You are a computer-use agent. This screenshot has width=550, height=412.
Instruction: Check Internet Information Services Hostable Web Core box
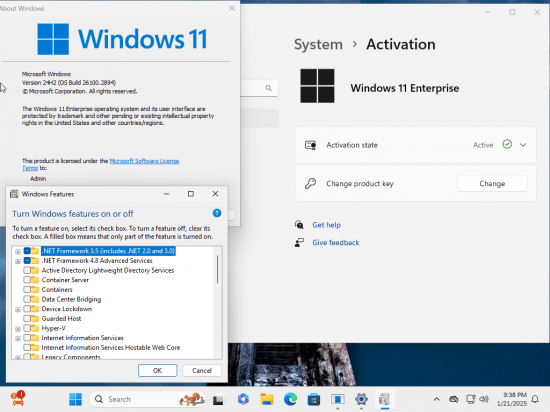tap(27, 347)
